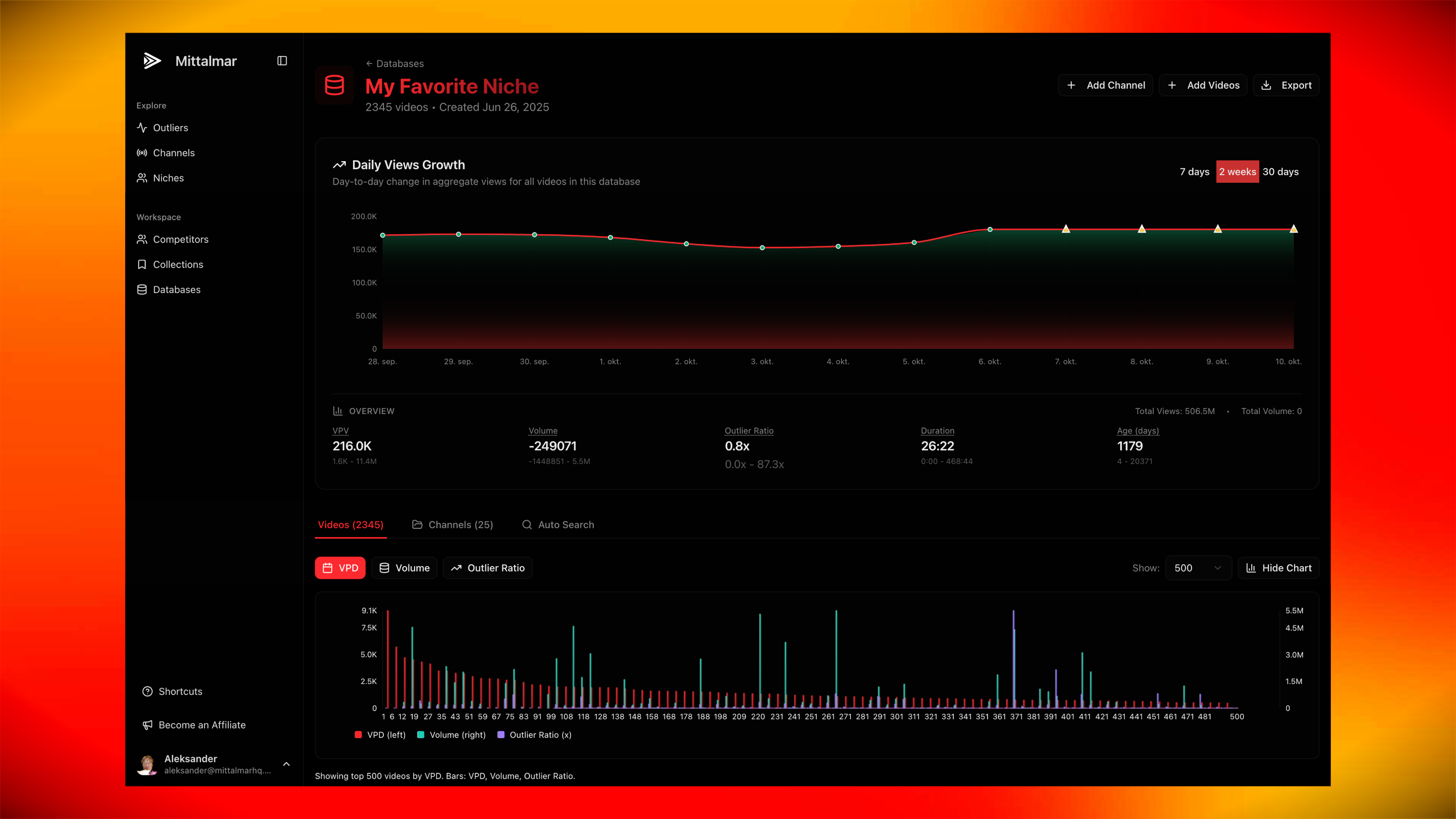The width and height of the screenshot is (1456, 819).
Task: Open Competitors workspace section
Action: tap(180, 240)
